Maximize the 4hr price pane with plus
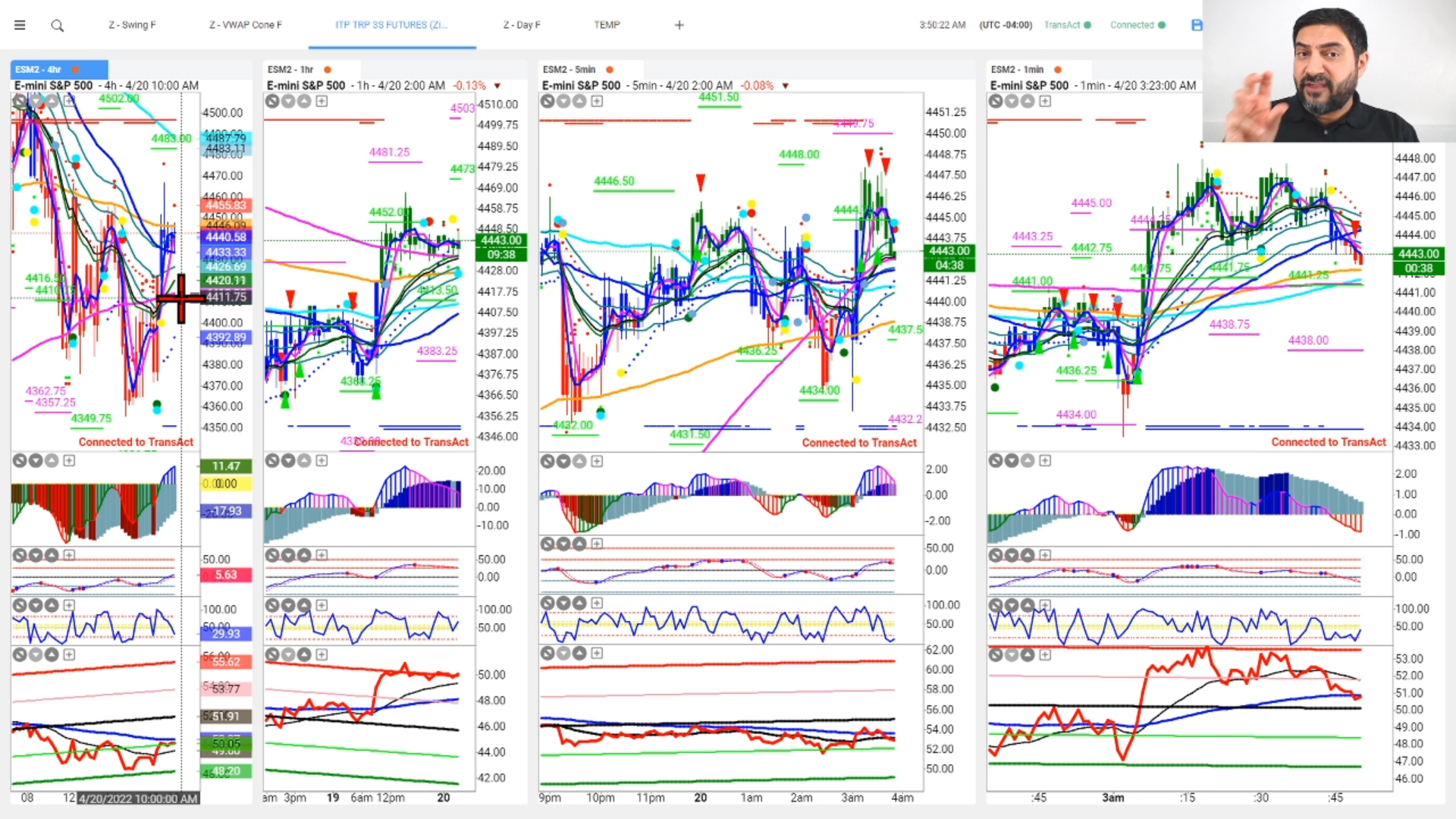This screenshot has width=1456, height=819. pyautogui.click(x=69, y=100)
